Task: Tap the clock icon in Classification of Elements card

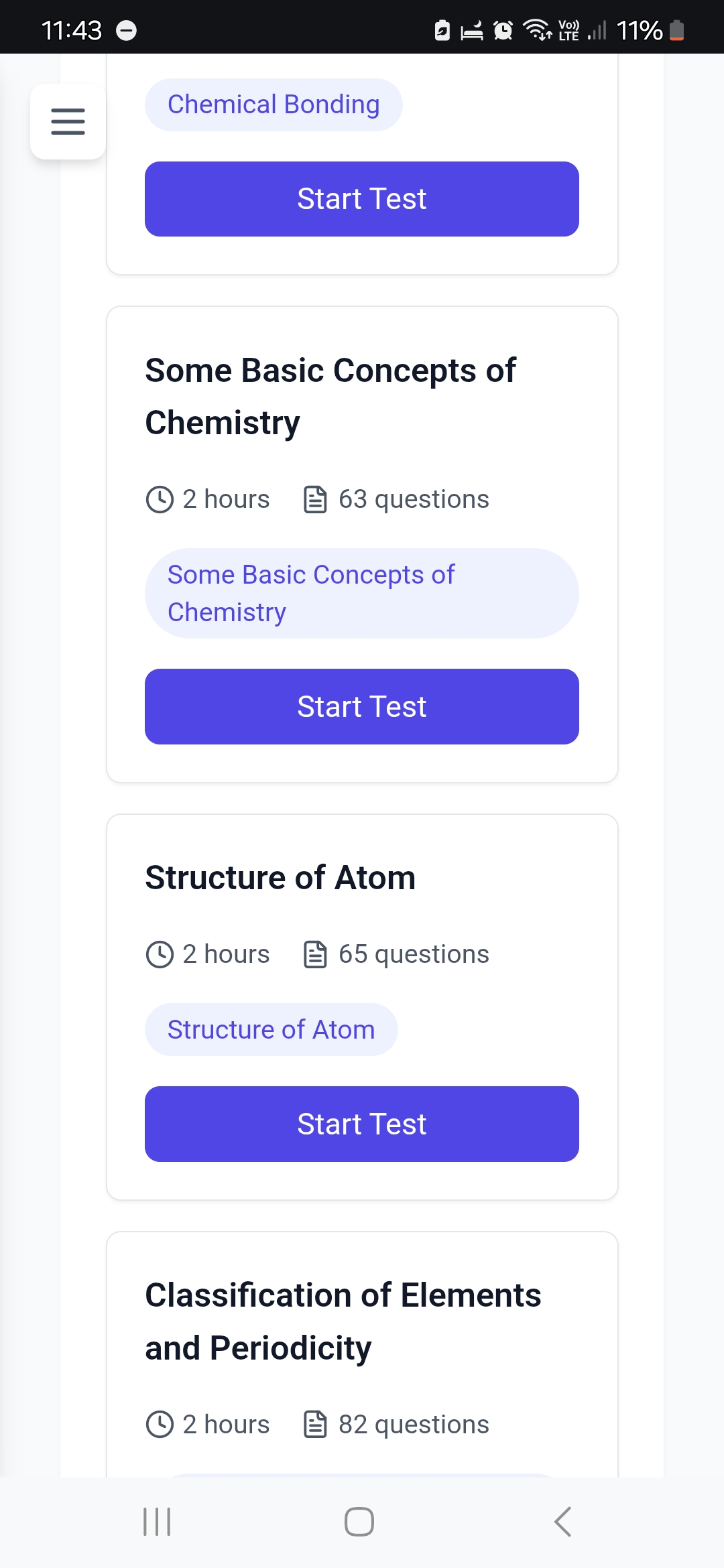Action: 160,1425
